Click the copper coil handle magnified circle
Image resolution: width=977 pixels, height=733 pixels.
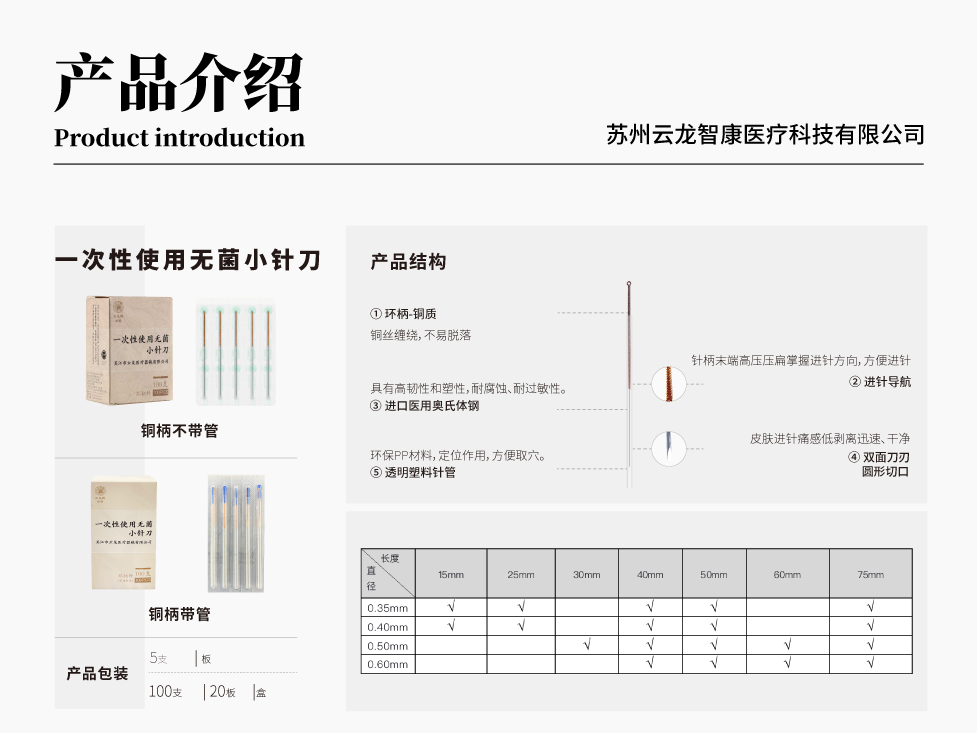[x=669, y=383]
